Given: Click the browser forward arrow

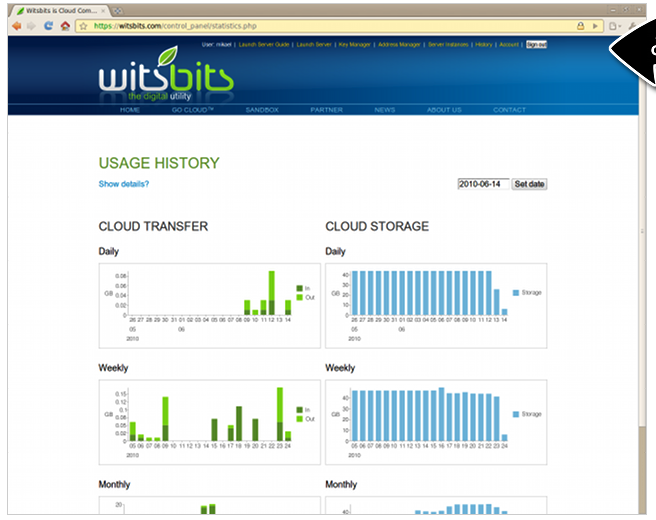Looking at the screenshot, I should click(31, 26).
